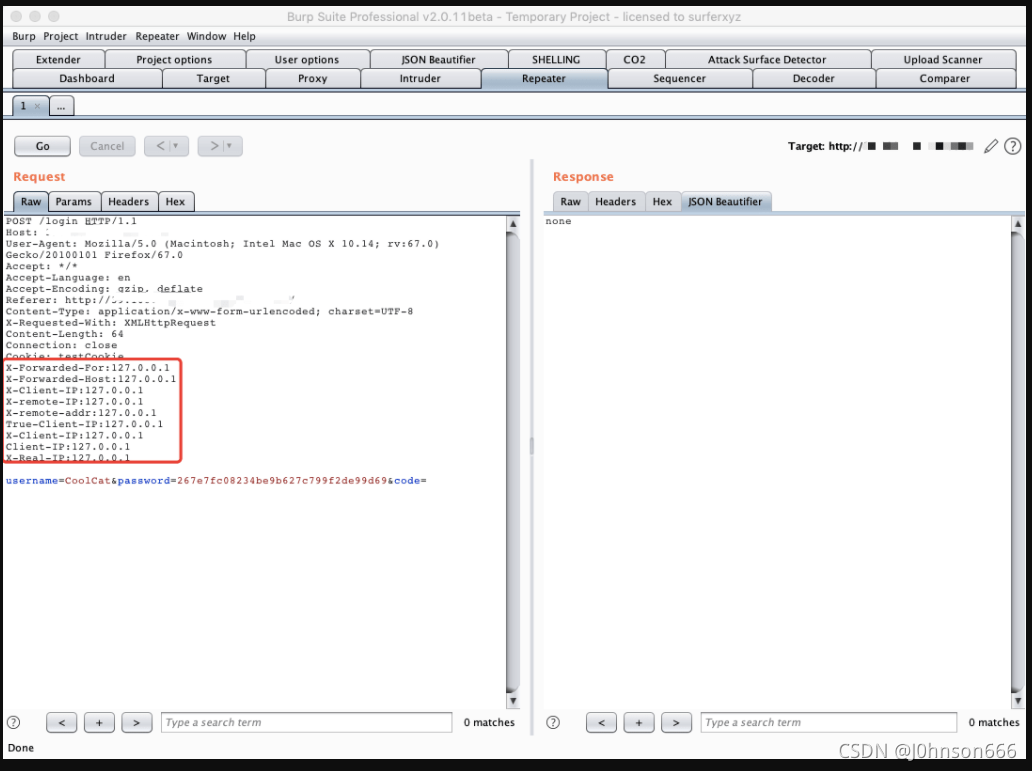Open the Upload Scanner tab
This screenshot has width=1032, height=771.
(942, 59)
